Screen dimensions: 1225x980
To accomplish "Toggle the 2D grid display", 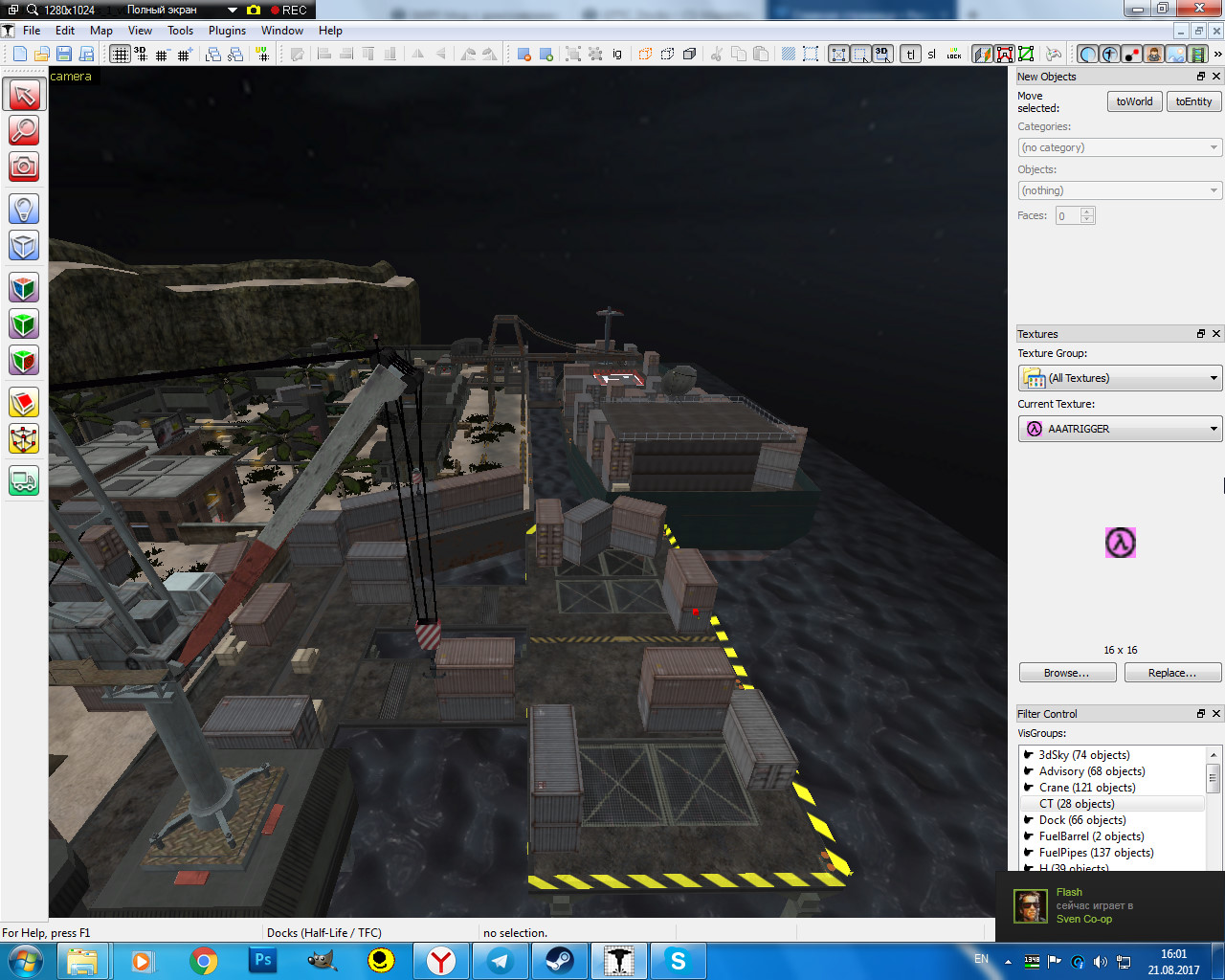I will (120, 55).
